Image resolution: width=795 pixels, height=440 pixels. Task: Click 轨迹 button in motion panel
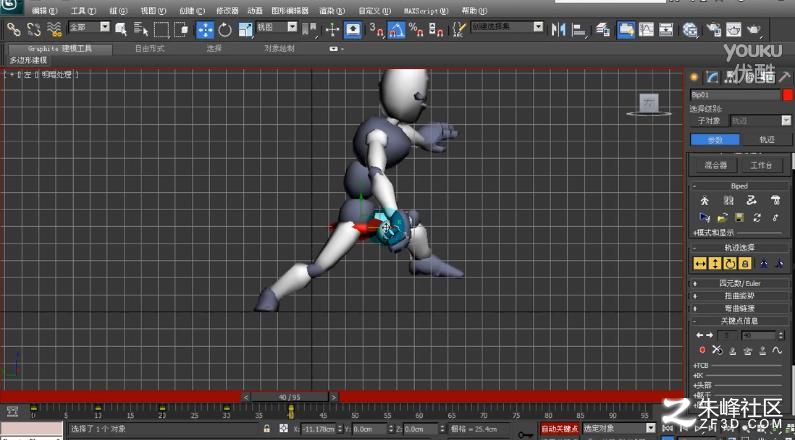click(767, 139)
